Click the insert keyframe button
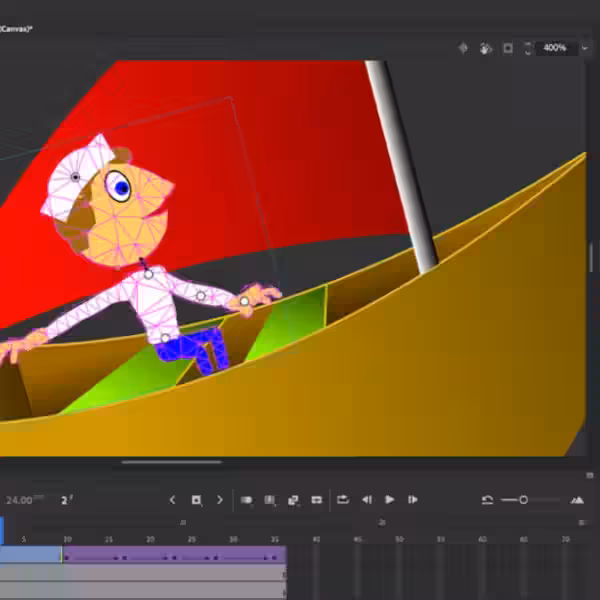The height and width of the screenshot is (600, 600). [196, 500]
